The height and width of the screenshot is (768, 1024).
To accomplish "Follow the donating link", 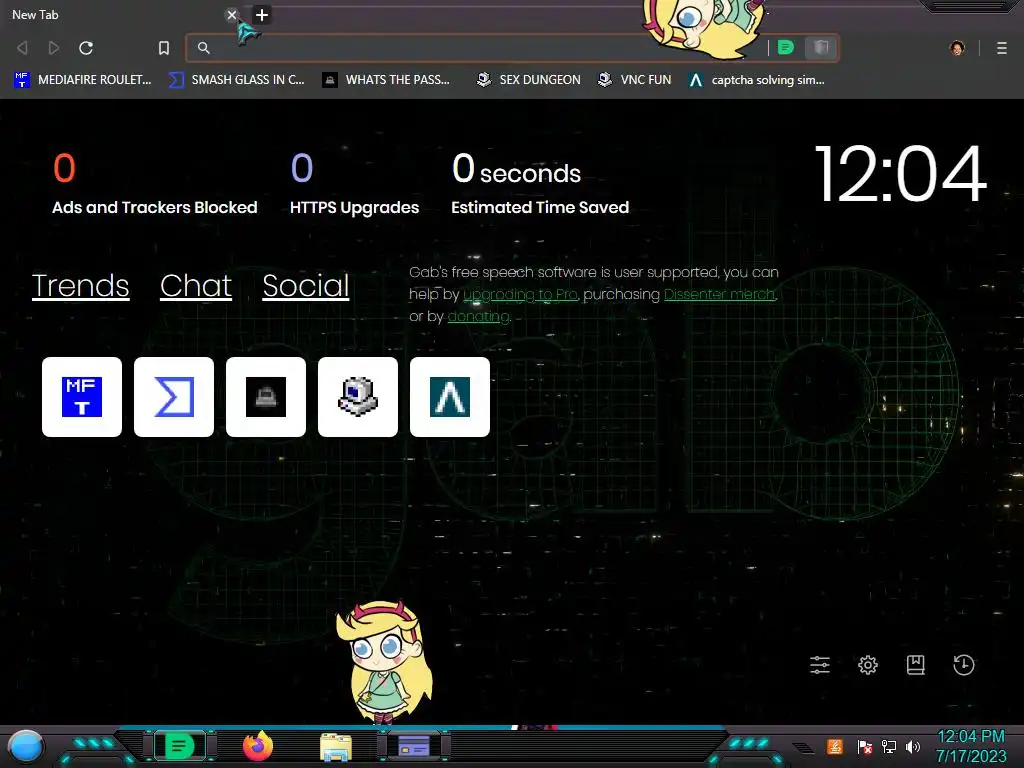I will [x=478, y=317].
